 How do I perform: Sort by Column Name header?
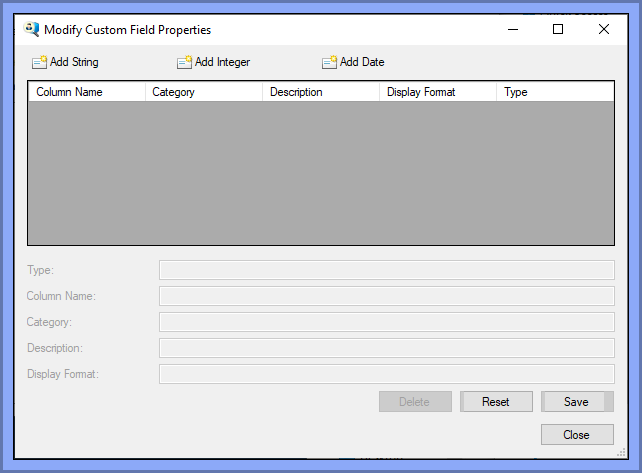[x=87, y=92]
